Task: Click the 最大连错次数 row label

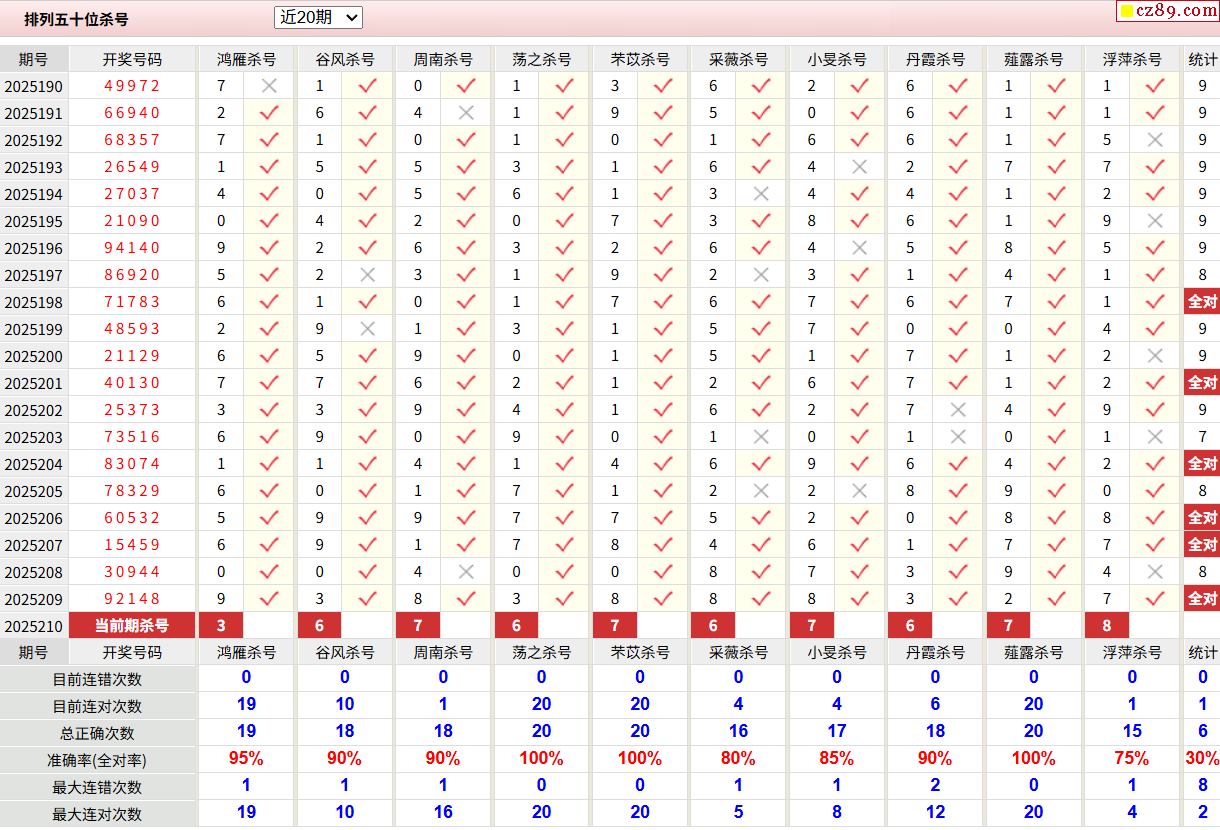Action: (97, 787)
